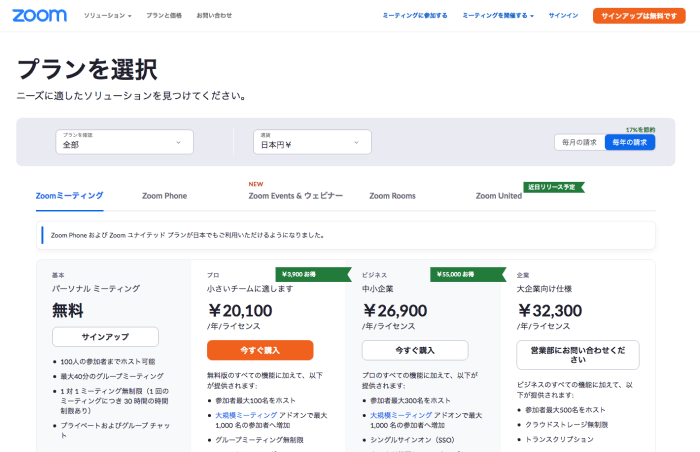Image resolution: width=700 pixels, height=452 pixels.
Task: Click the ¥20,100 Pro plan price
Action: tap(240, 310)
